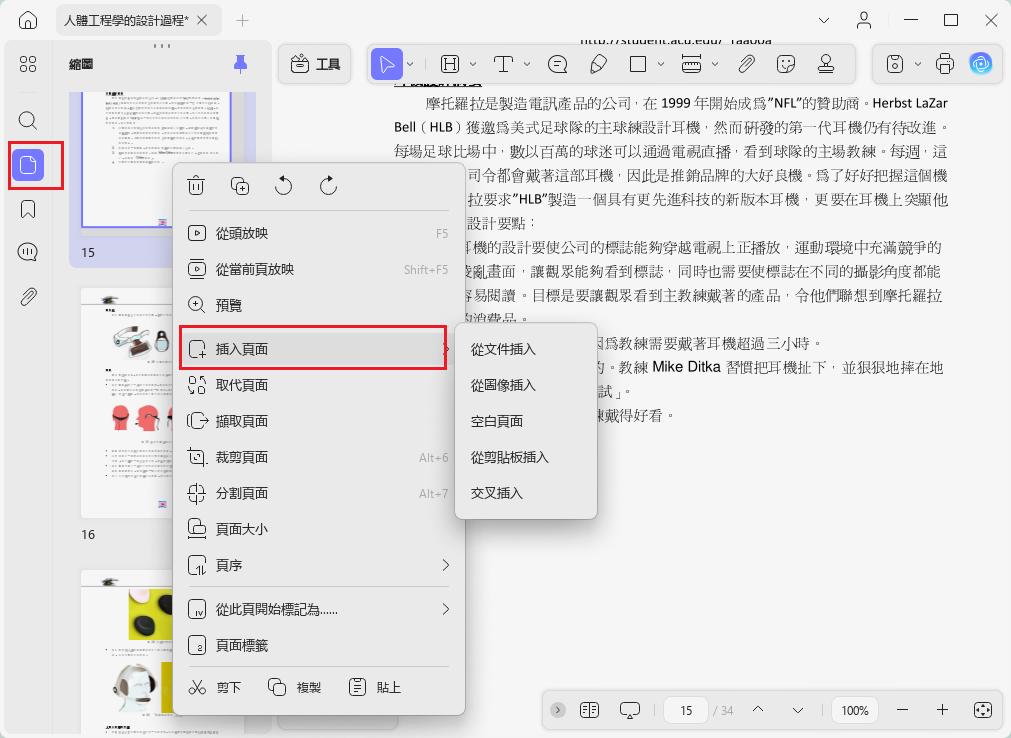The image size is (1011, 738).
Task: Expand the pointer tool dropdown arrow
Action: coord(410,64)
